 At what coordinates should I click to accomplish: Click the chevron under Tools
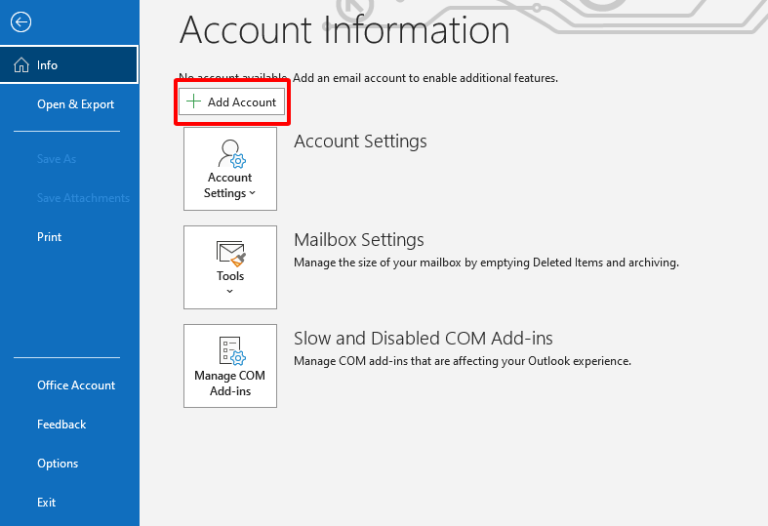point(230,291)
